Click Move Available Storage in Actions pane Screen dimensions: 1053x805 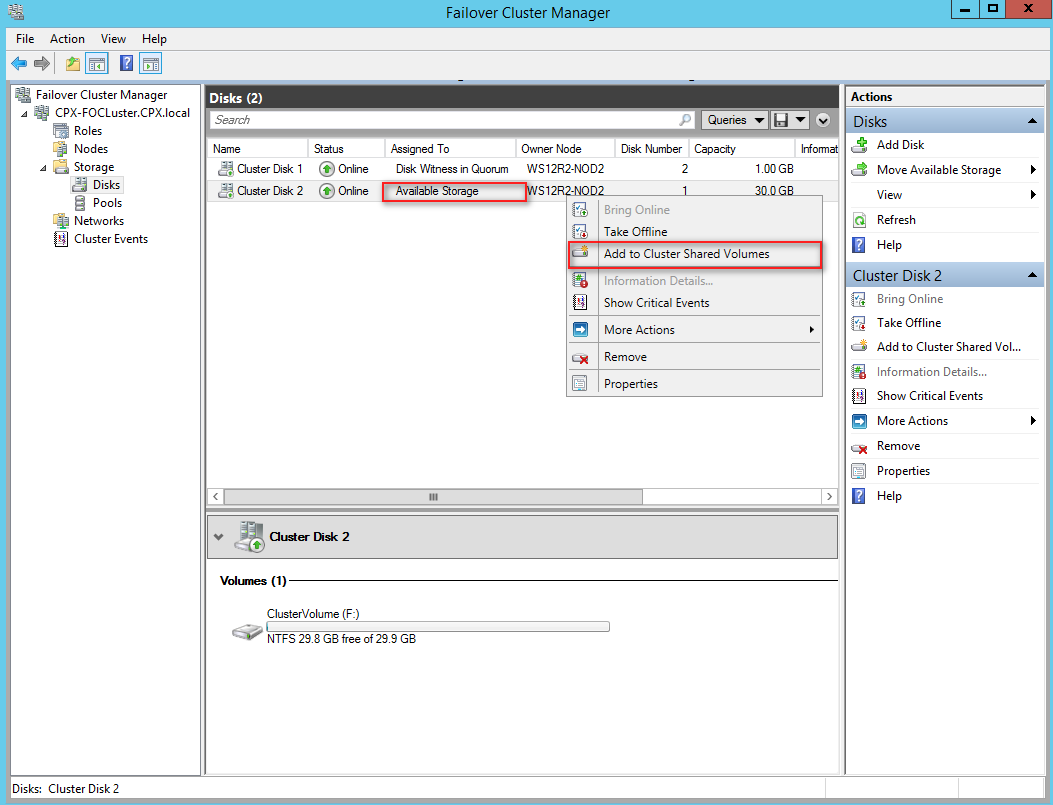coord(938,170)
